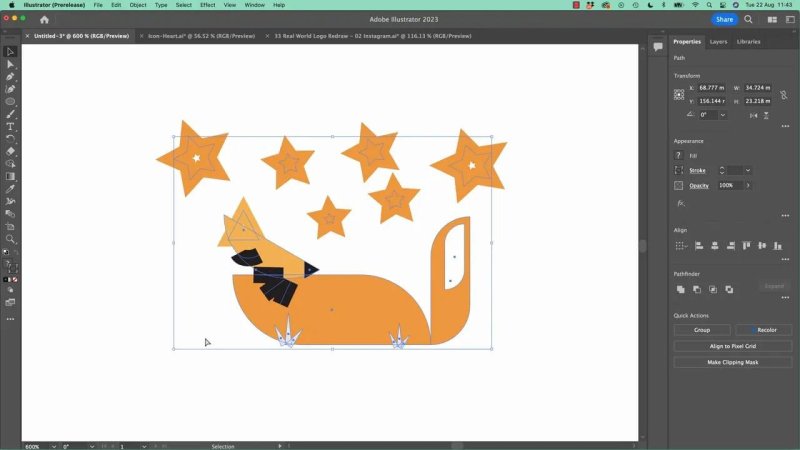Image resolution: width=800 pixels, height=450 pixels.
Task: Select the Paintbrush tool
Action: (x=10, y=114)
